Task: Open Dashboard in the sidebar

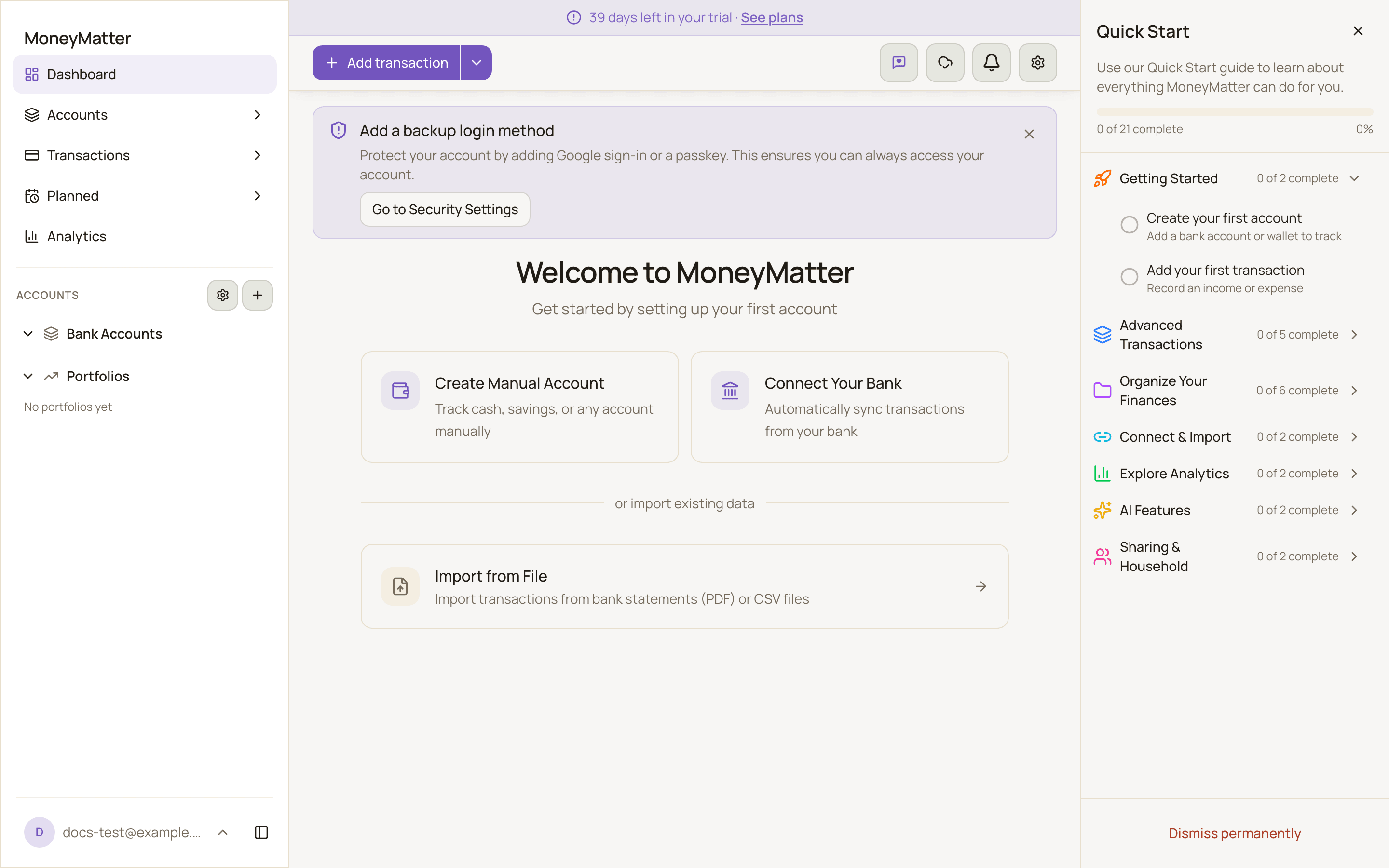Action: tap(145, 74)
